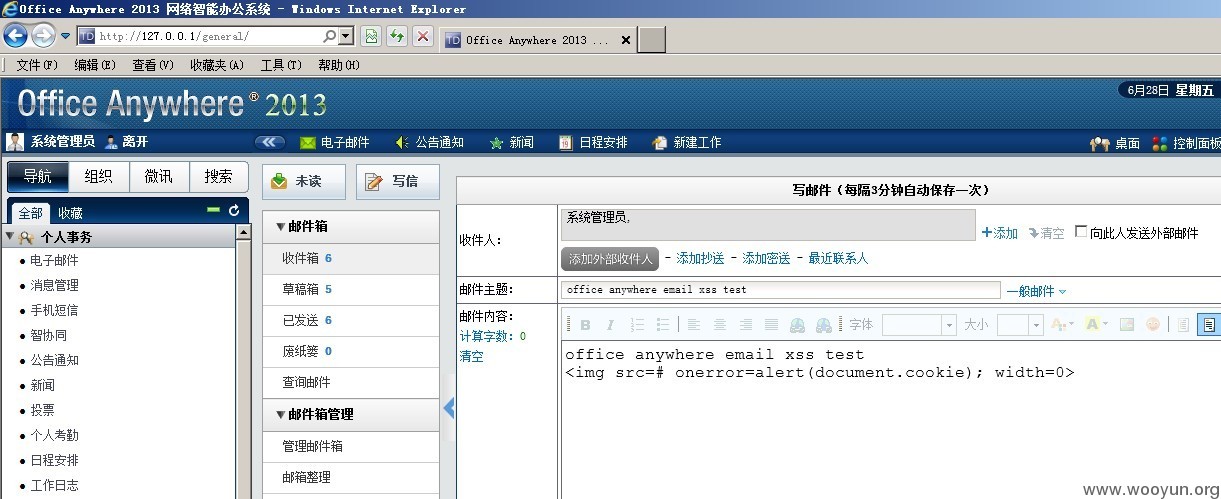Screen dimensions: 1221x499
Task: Remove link with second globe icon
Action: point(824,325)
